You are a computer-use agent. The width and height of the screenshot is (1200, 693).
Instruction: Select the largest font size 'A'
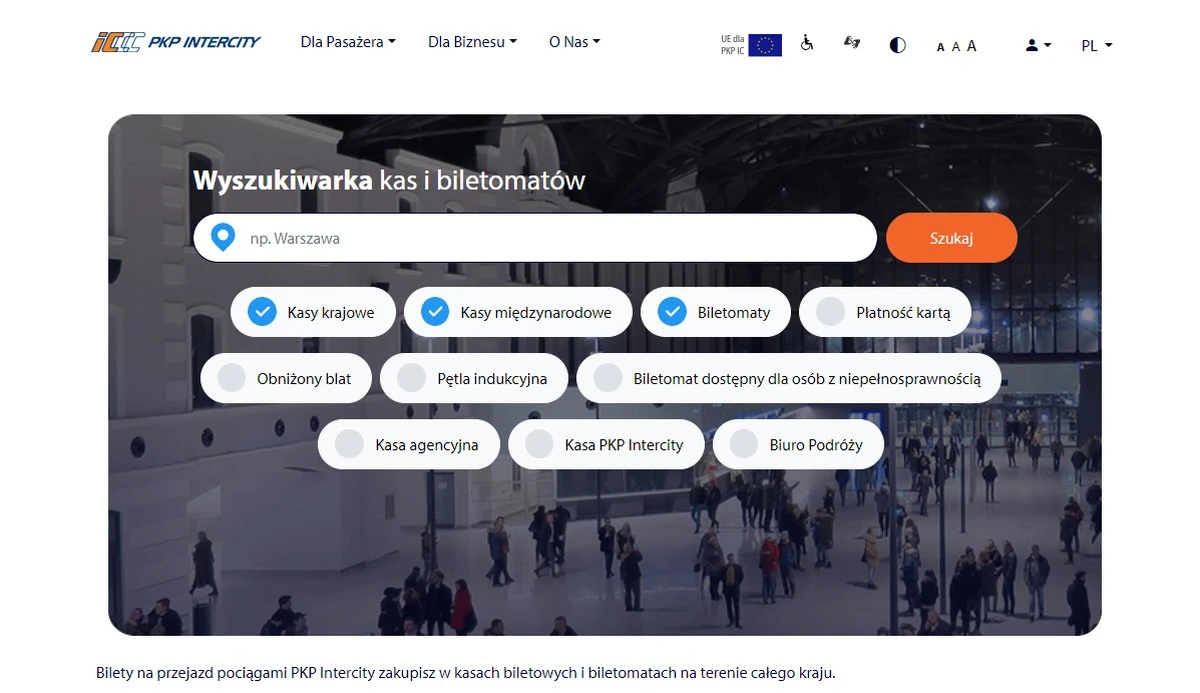[972, 46]
